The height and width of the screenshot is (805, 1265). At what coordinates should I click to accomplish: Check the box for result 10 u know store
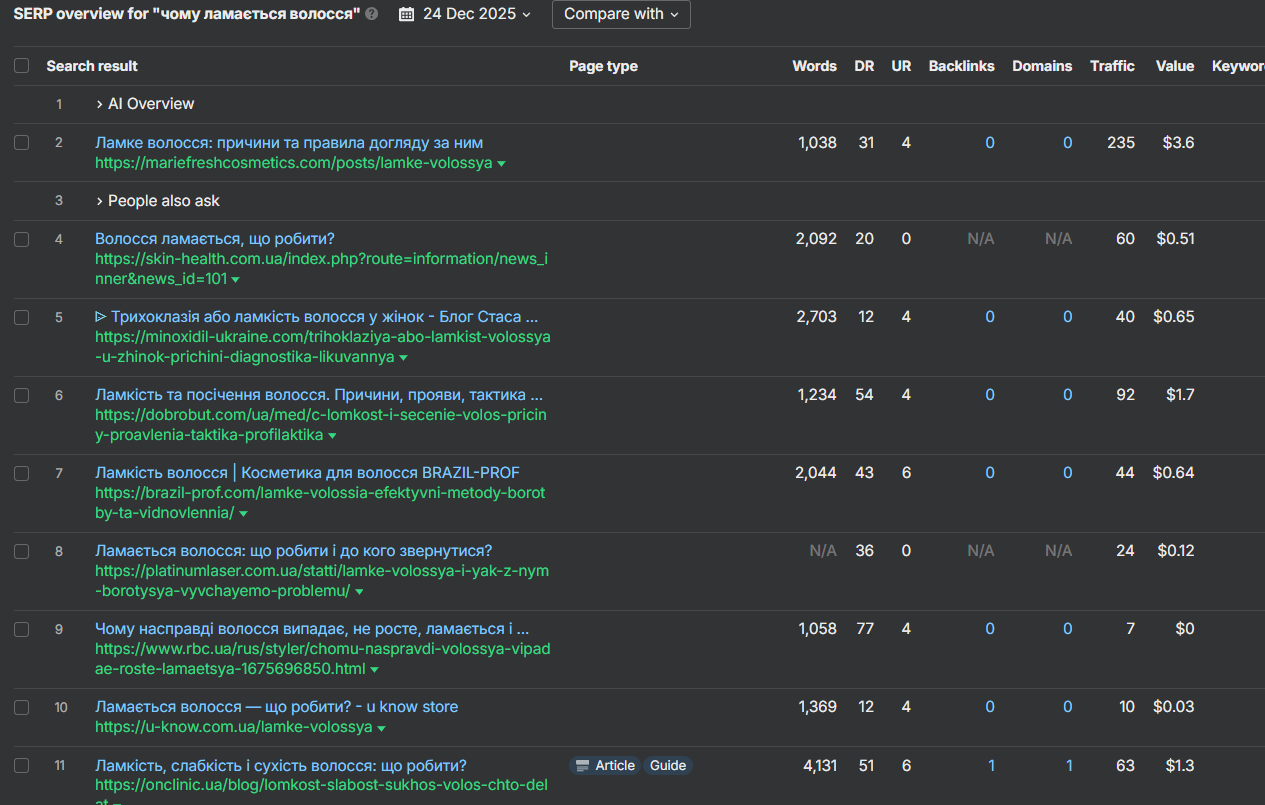coord(22,707)
